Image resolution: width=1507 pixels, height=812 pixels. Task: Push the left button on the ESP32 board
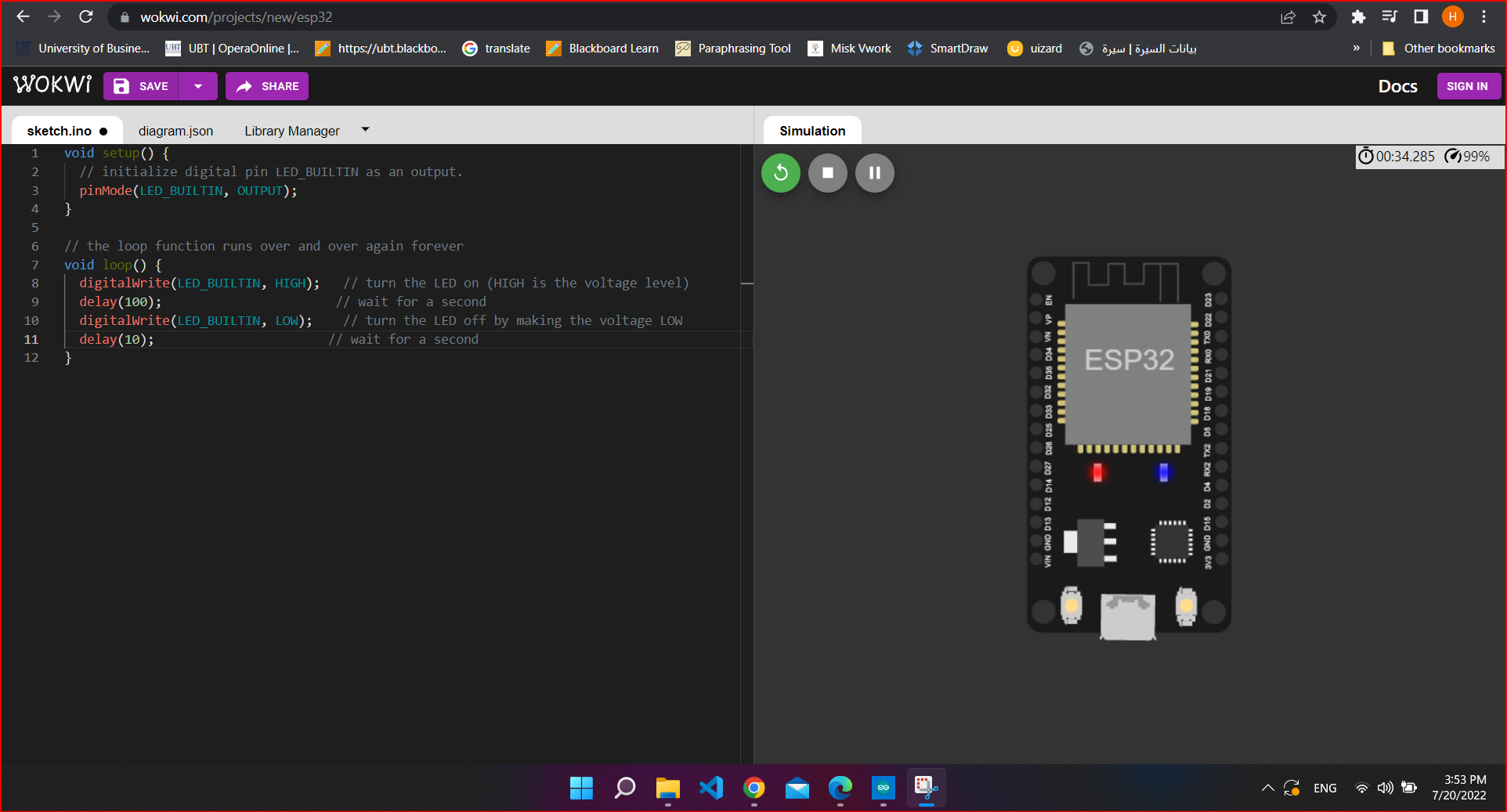1072,605
